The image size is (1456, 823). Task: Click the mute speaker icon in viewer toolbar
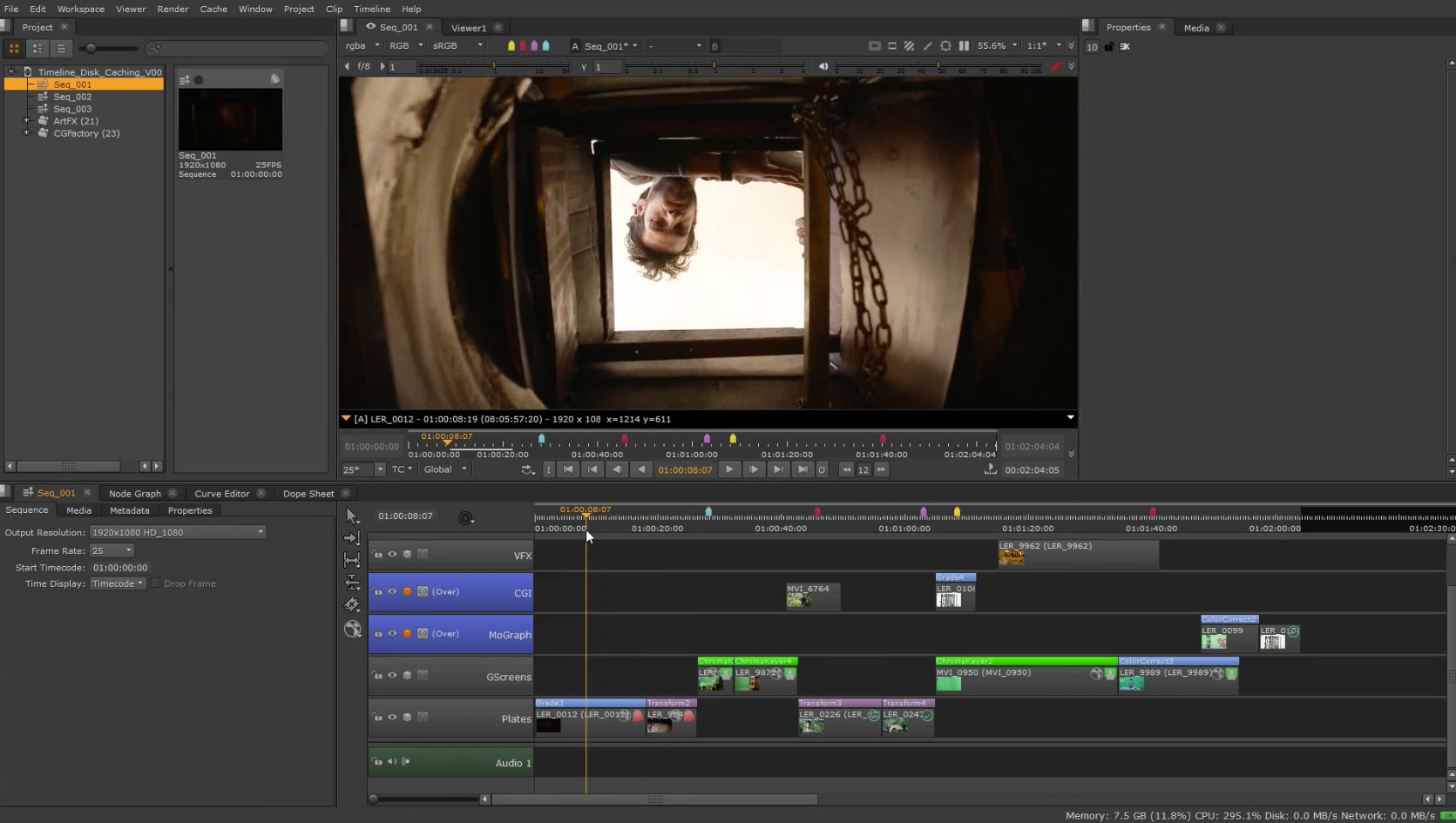tap(822, 66)
